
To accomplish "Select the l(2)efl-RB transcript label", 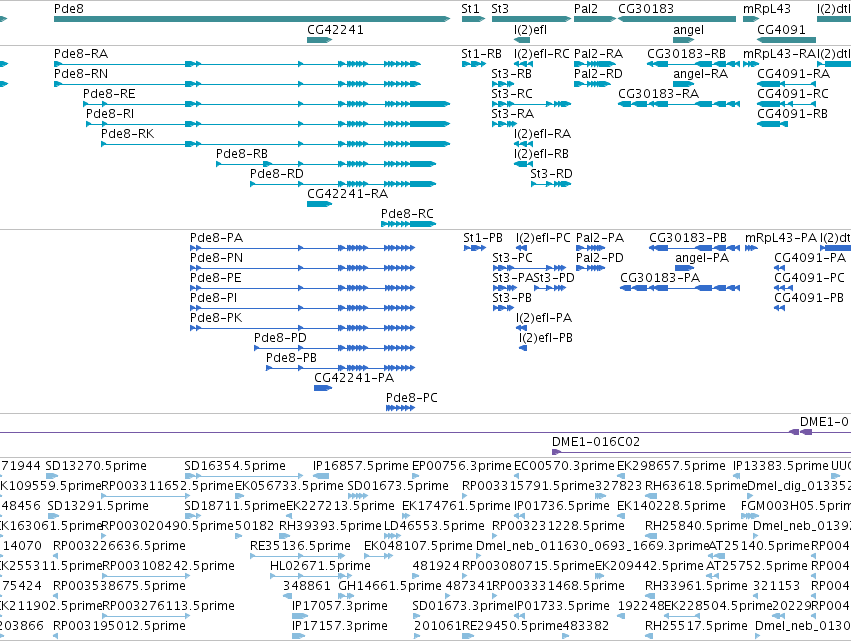I will pyautogui.click(x=542, y=154).
